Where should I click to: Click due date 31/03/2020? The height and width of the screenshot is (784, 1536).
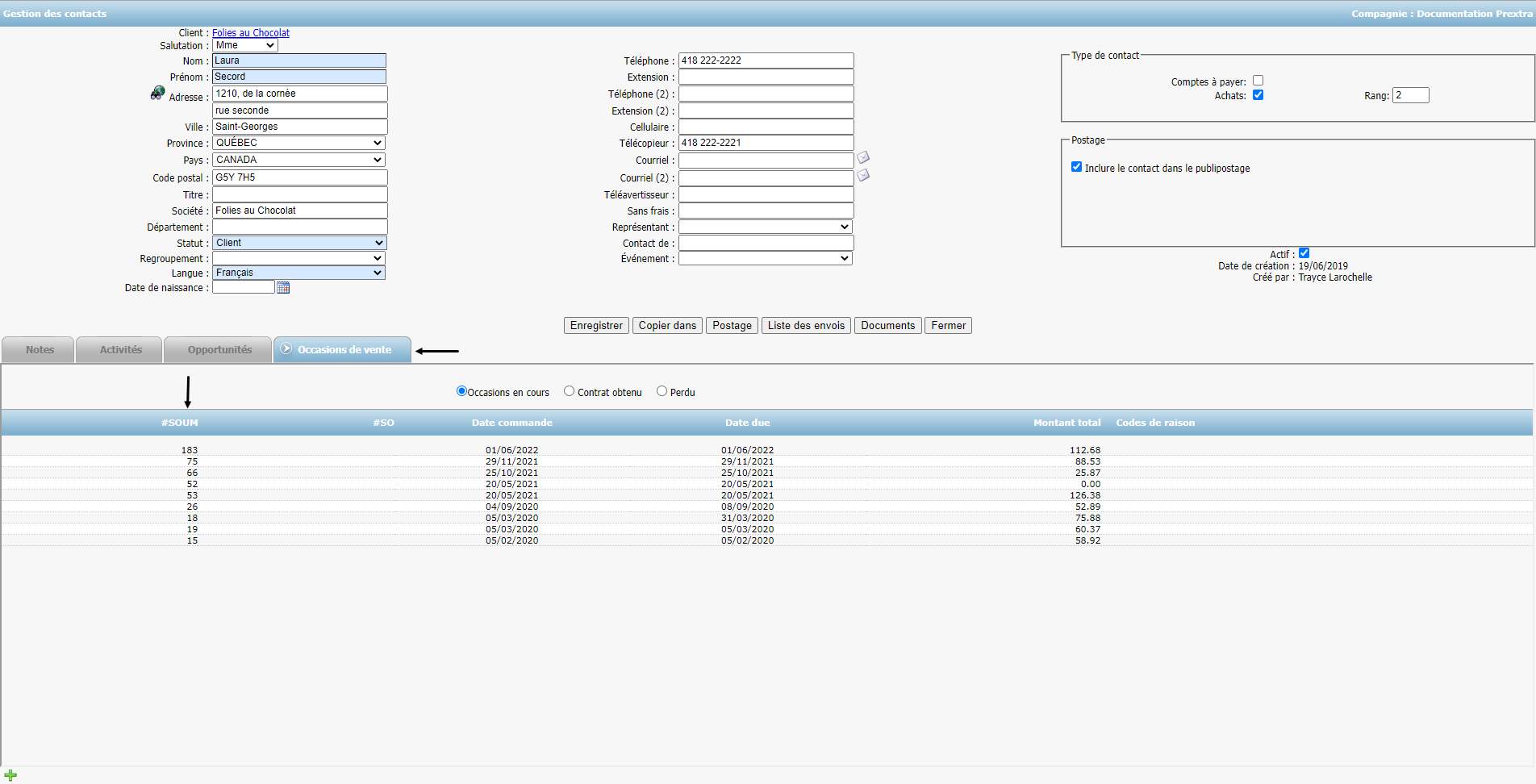[x=747, y=518]
